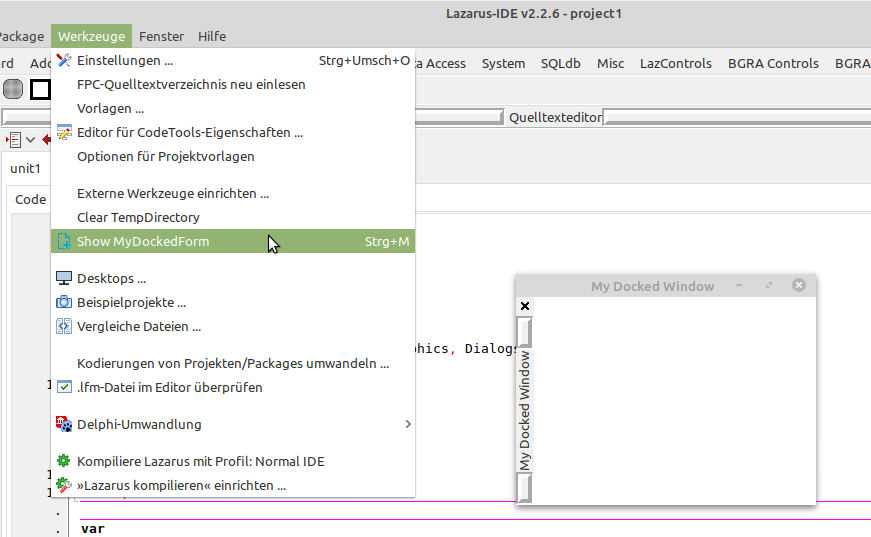Click Clear TempDirectory entry
This screenshot has height=537, width=871.
point(233,217)
